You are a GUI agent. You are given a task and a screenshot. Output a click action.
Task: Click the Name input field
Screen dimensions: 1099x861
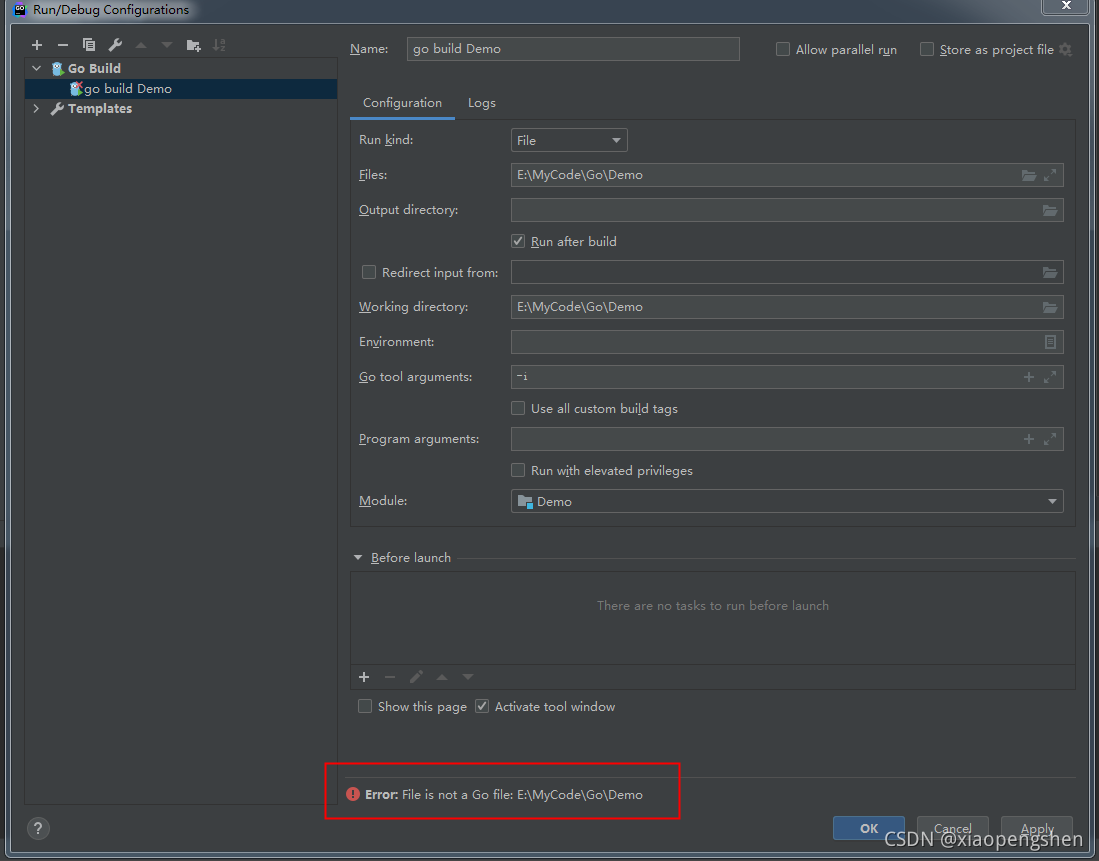tap(573, 49)
